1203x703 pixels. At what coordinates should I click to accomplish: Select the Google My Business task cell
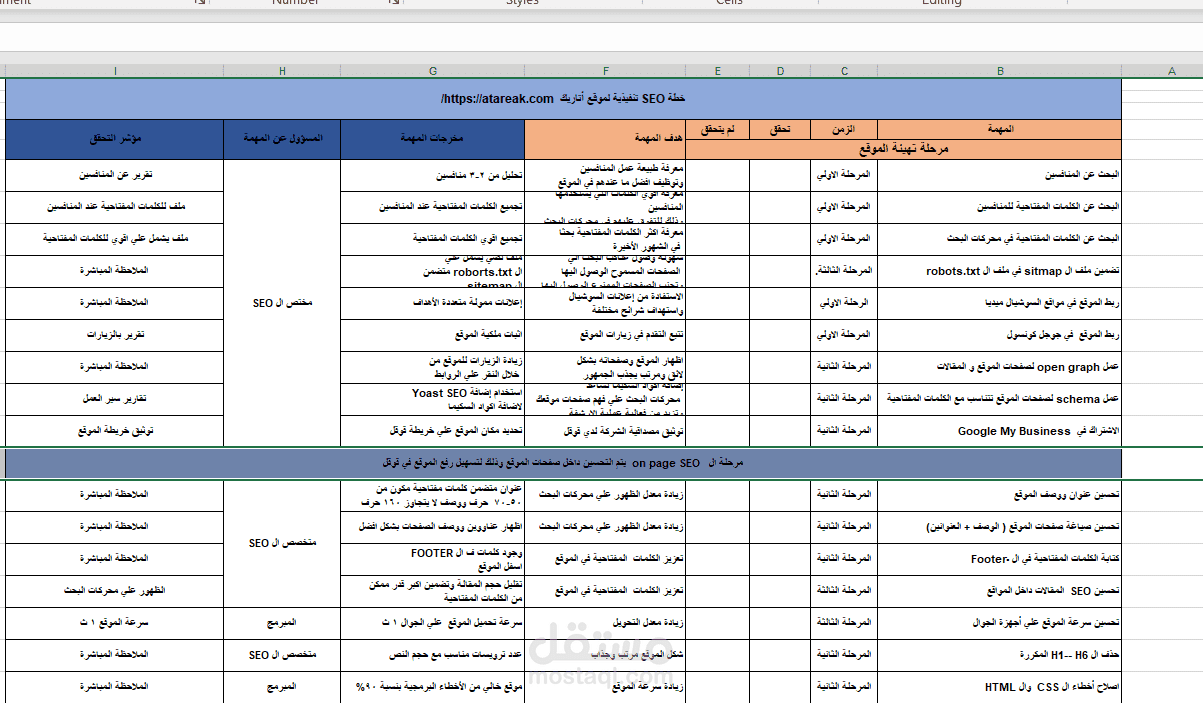click(1000, 431)
